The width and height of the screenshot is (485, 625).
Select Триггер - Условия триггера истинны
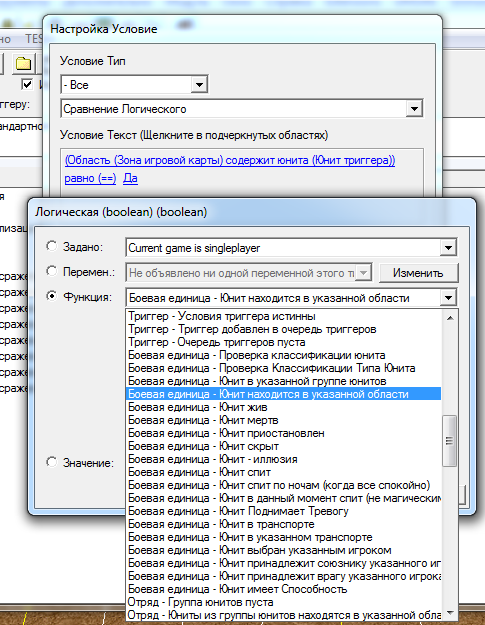tap(283, 316)
